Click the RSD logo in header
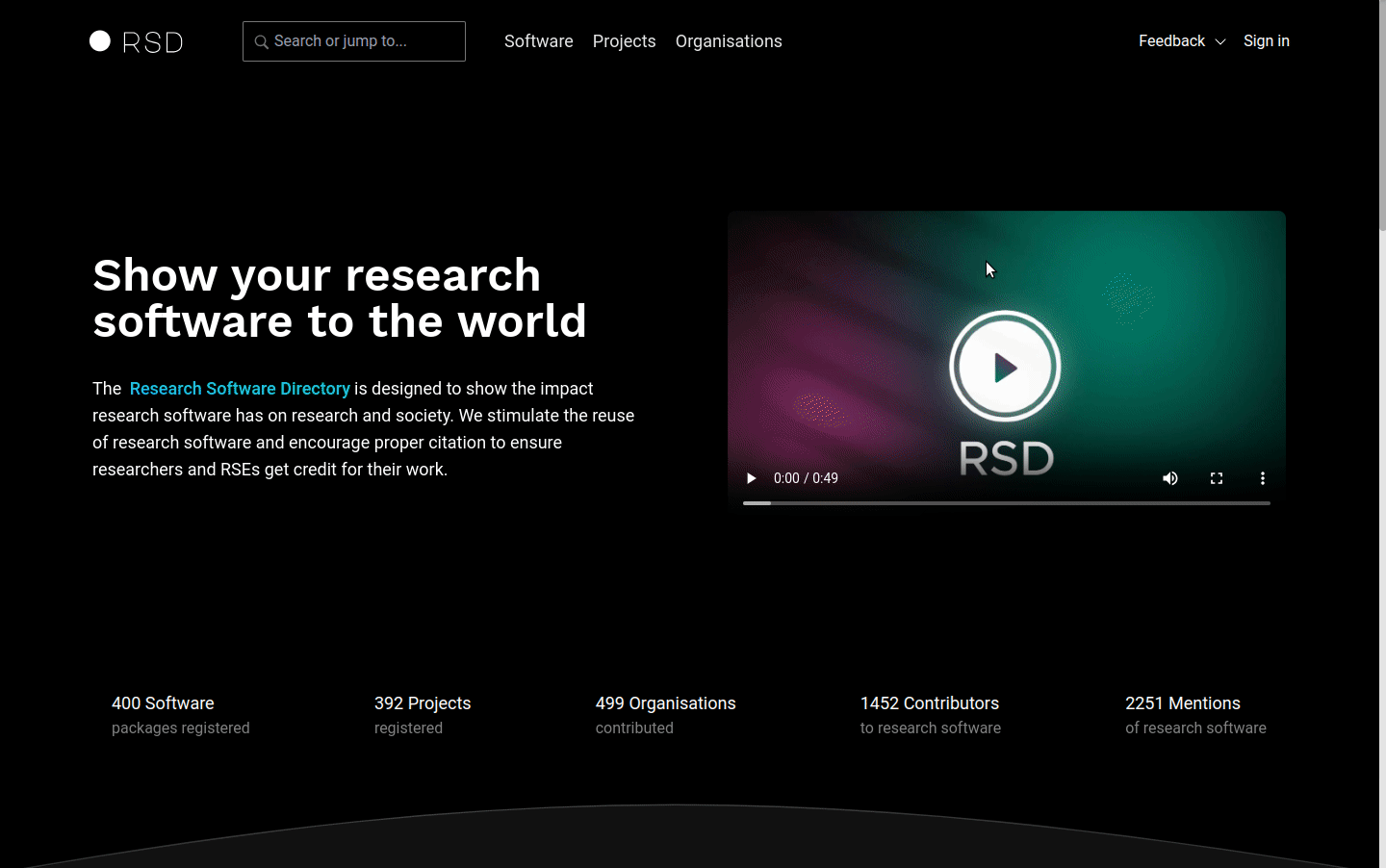Viewport: 1386px width, 868px height. click(x=136, y=41)
